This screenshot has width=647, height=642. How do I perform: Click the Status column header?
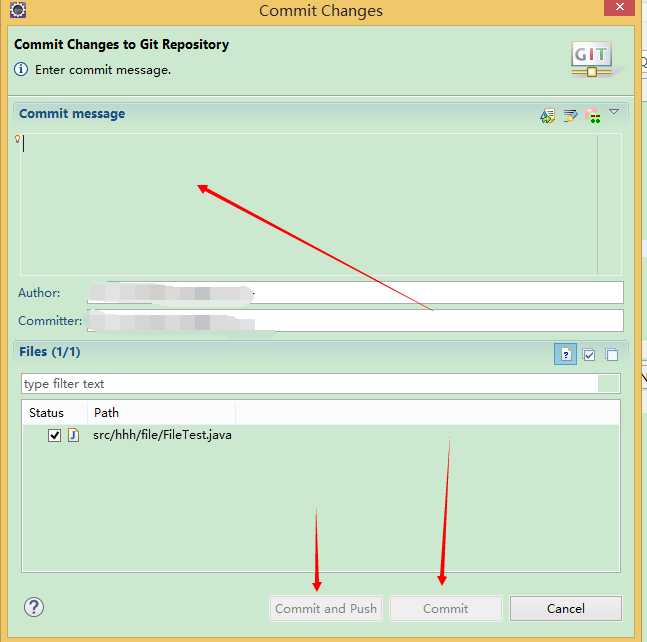54,413
